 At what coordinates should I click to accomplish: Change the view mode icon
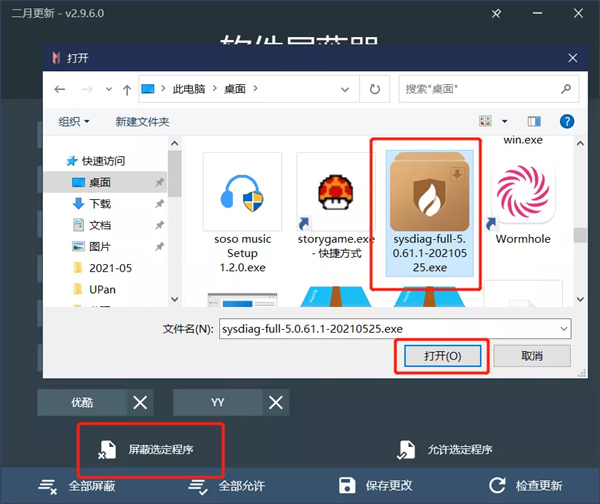[x=485, y=121]
